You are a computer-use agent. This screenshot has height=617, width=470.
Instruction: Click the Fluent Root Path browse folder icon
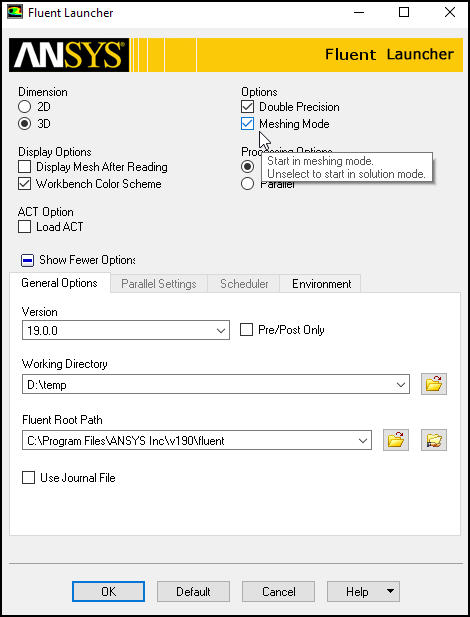click(x=396, y=440)
